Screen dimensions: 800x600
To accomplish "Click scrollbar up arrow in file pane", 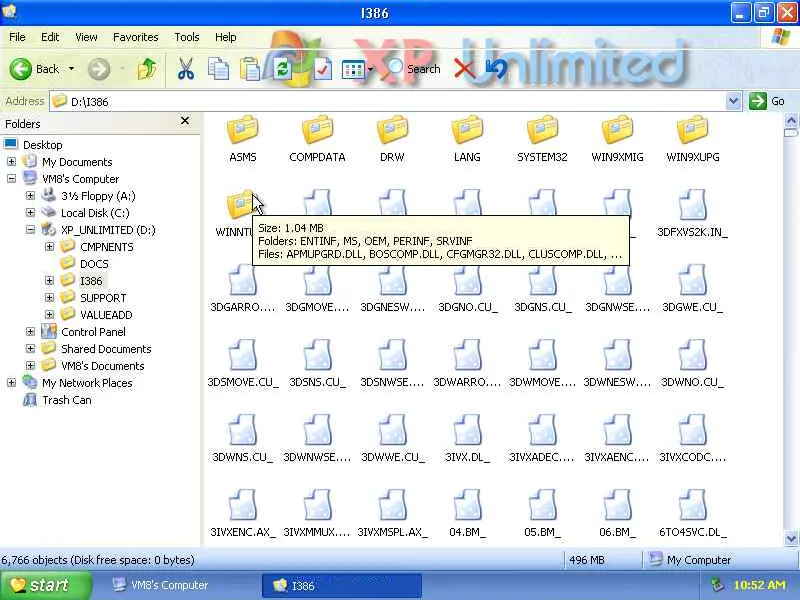I will 791,121.
